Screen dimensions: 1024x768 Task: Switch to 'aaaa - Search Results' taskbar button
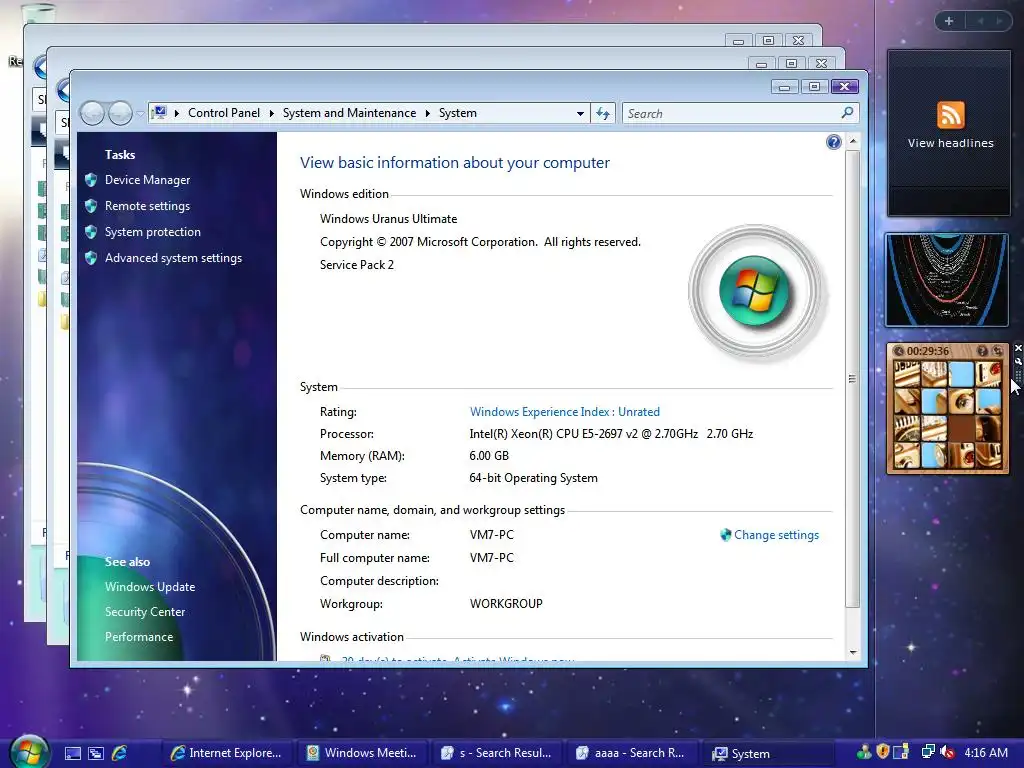click(x=633, y=753)
